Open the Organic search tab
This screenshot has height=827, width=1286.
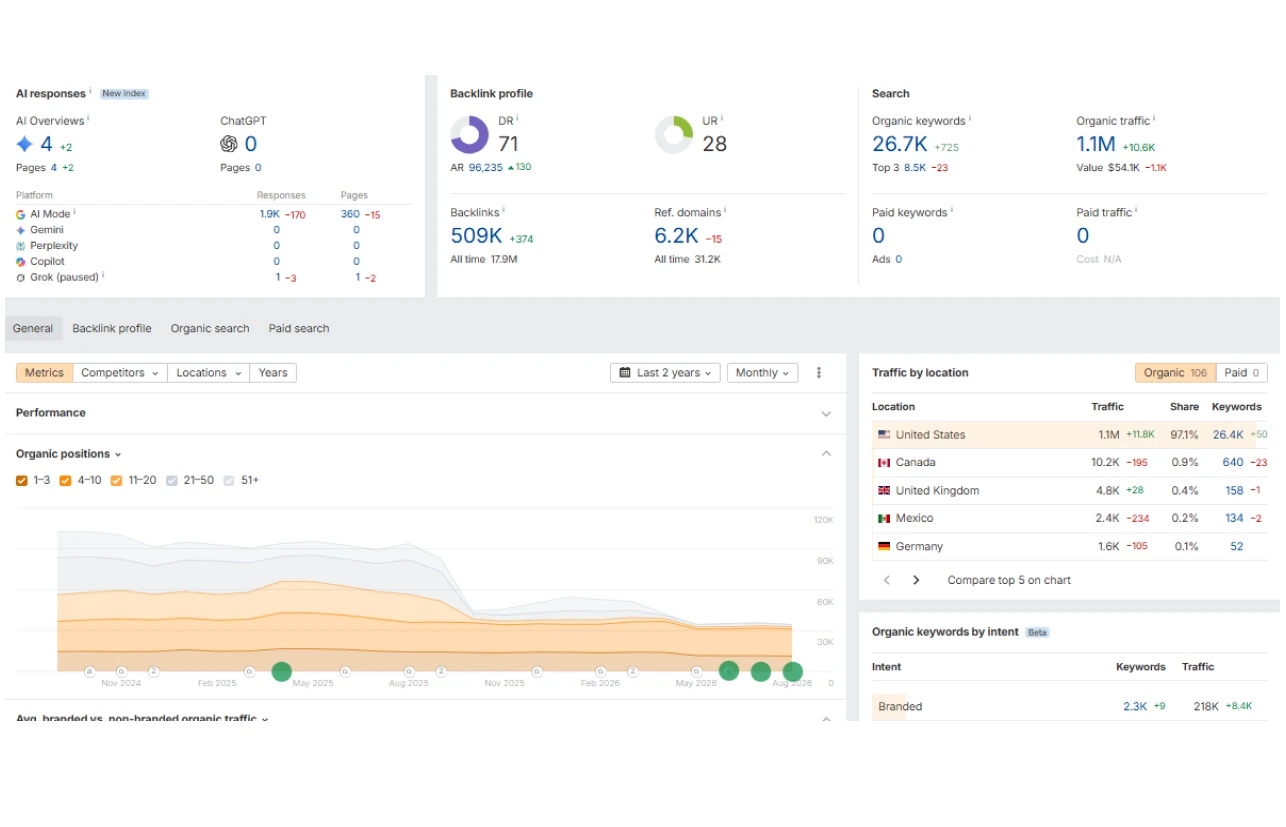point(210,329)
